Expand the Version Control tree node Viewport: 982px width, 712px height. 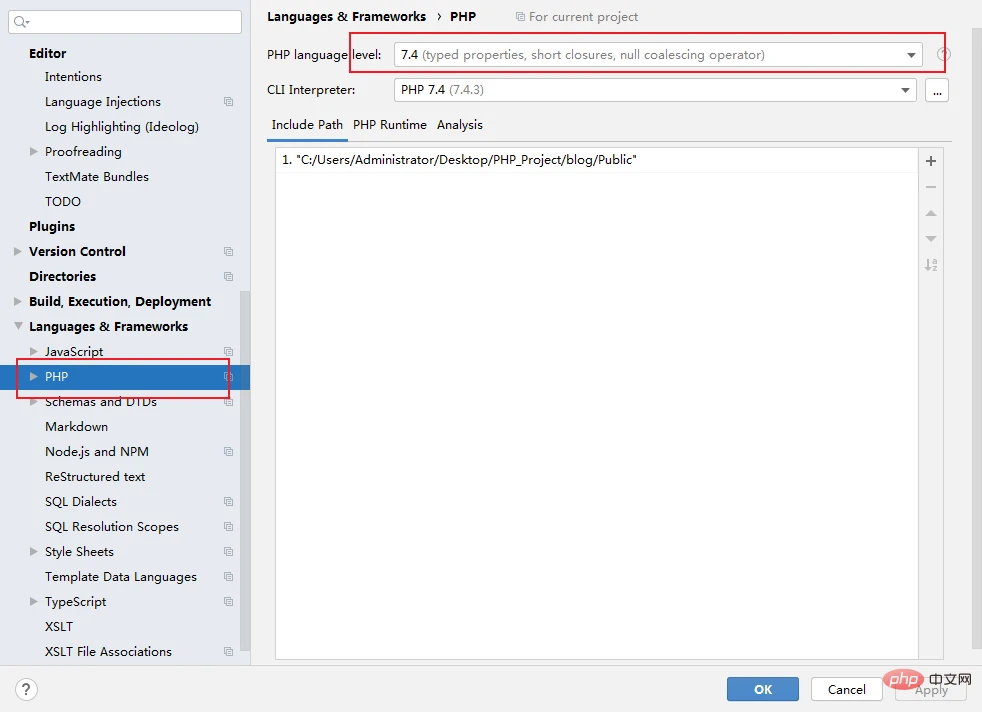[18, 252]
